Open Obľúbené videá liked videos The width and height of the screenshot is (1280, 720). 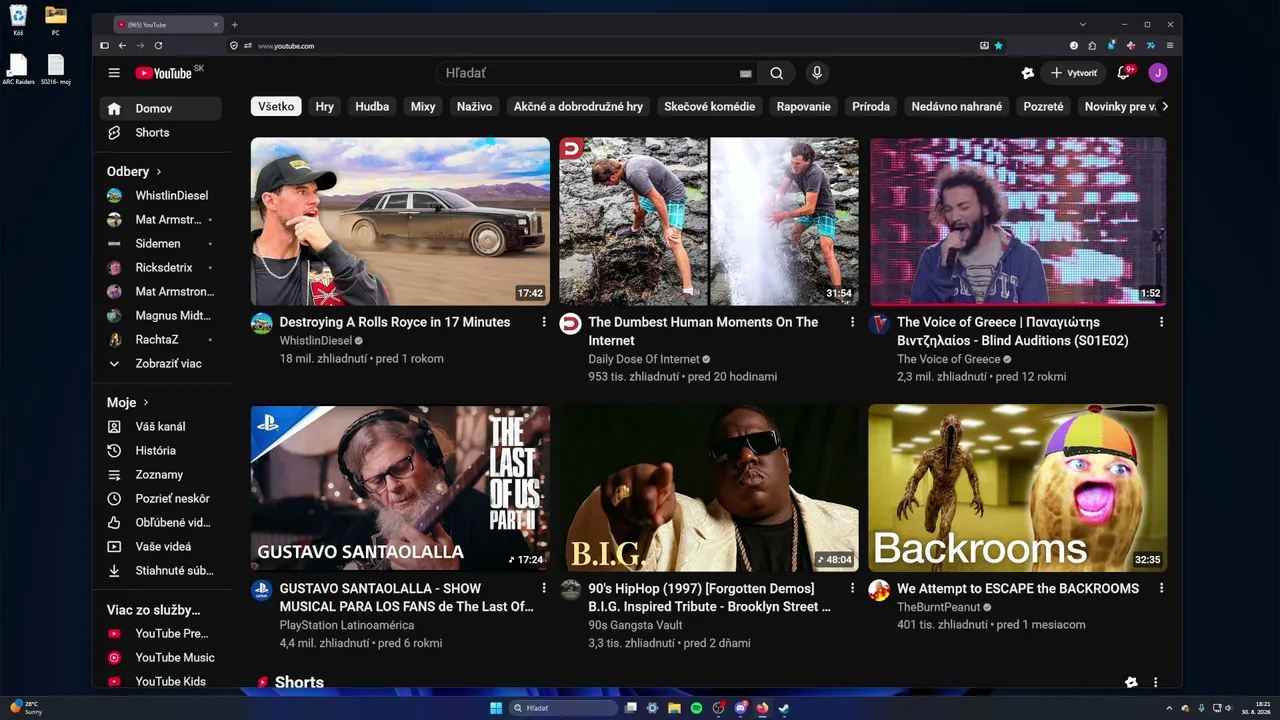tap(160, 522)
